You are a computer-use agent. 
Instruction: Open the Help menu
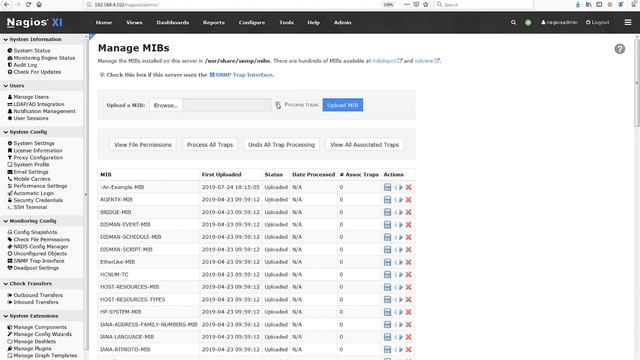[313, 22]
